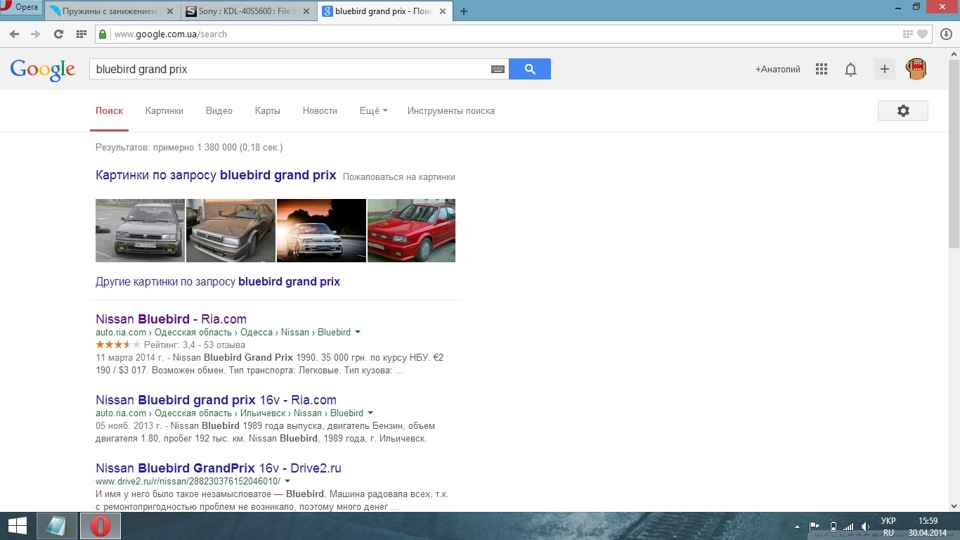Reload the current page
Image resolution: width=960 pixels, height=540 pixels.
click(58, 34)
